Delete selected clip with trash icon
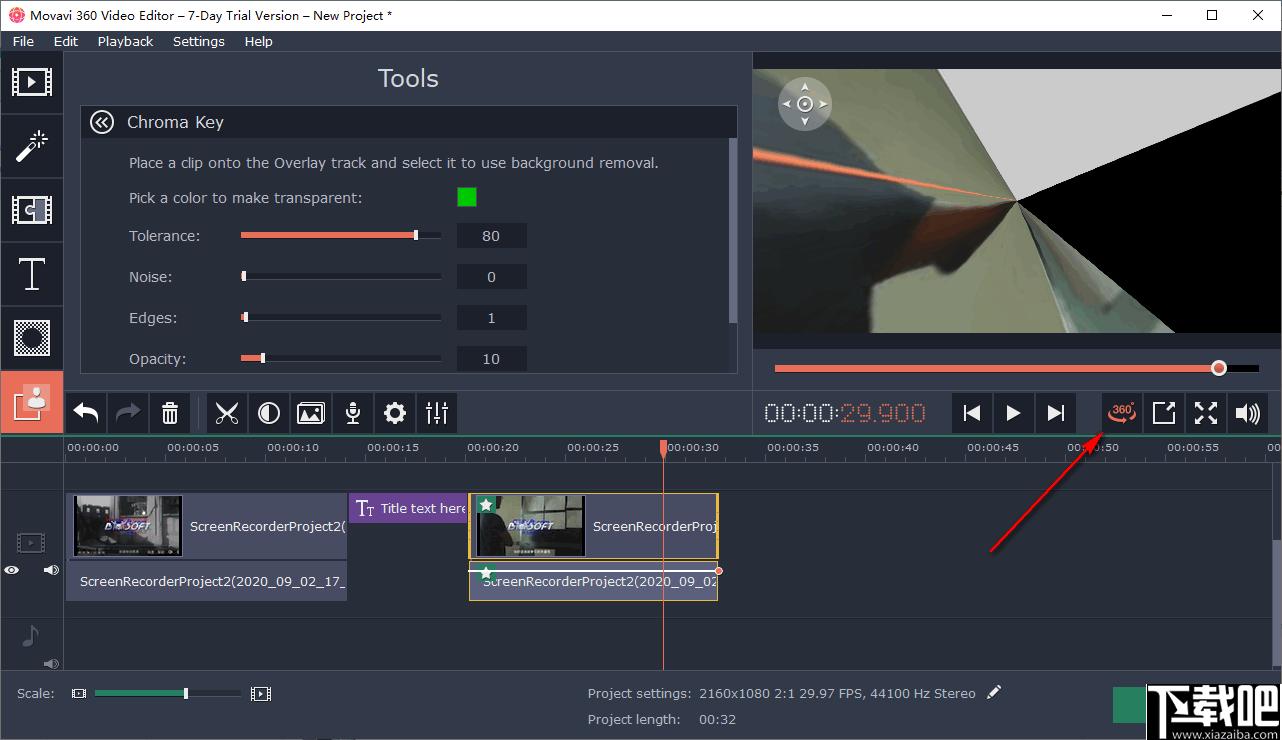The width and height of the screenshot is (1282, 740). (170, 413)
